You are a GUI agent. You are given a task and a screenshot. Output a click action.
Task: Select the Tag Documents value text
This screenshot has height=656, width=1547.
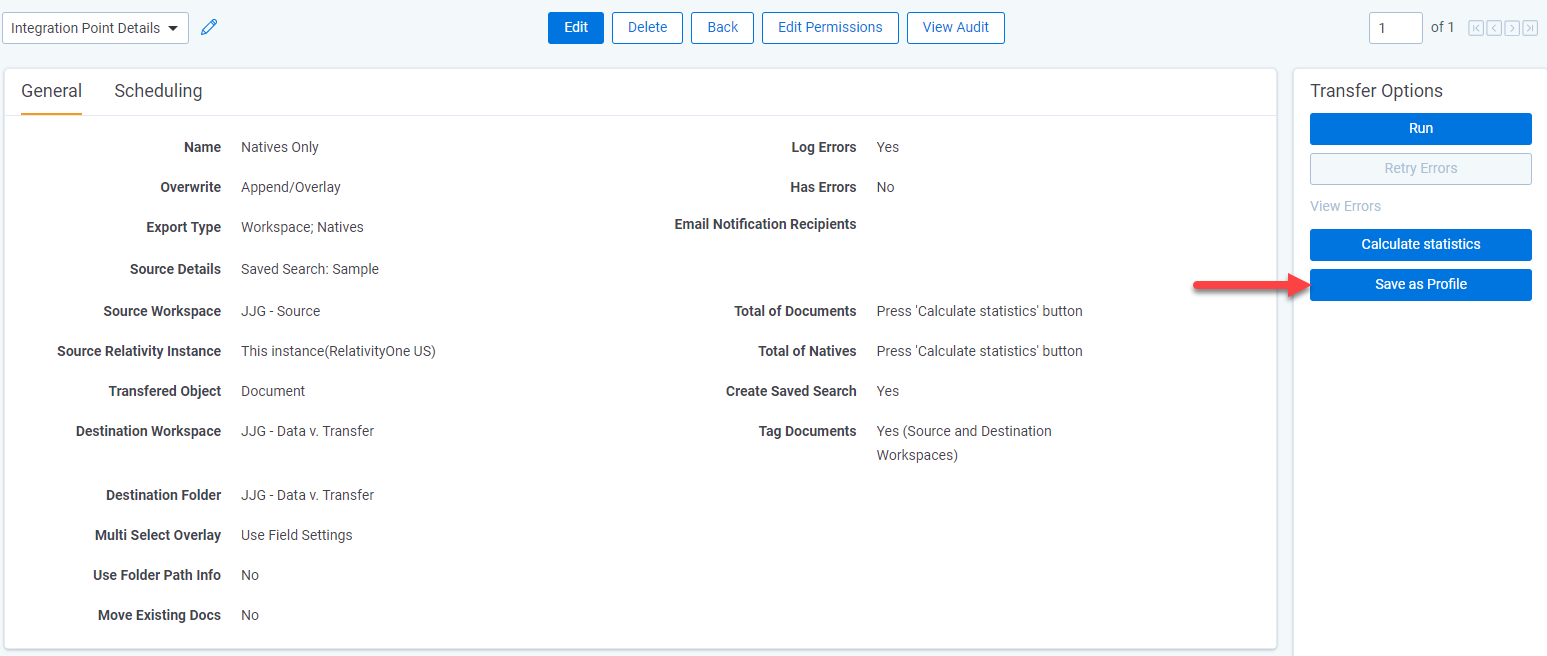point(964,443)
